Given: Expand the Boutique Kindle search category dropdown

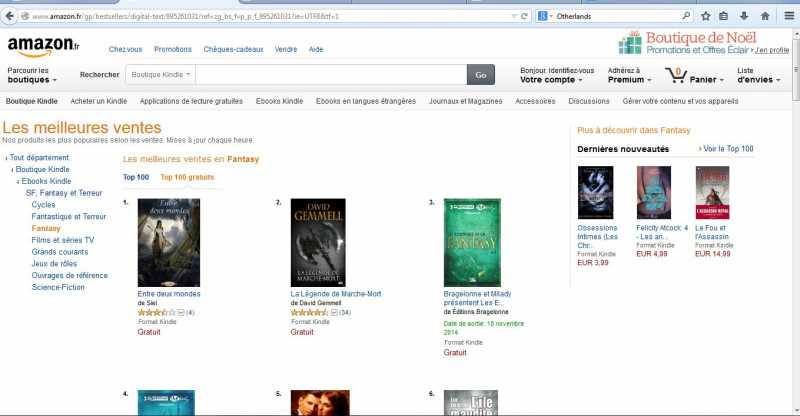Looking at the screenshot, I should click(161, 75).
